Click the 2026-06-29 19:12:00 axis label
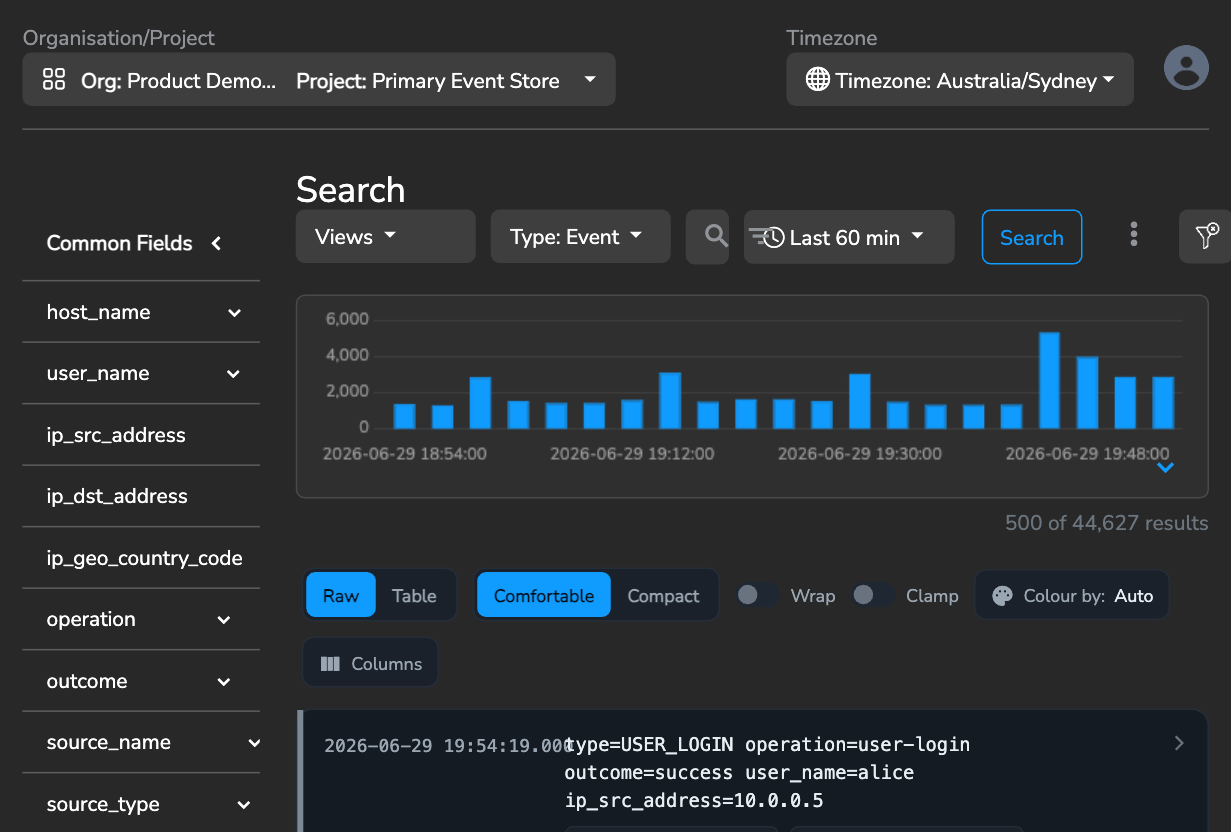The width and height of the screenshot is (1231, 832). 633,454
